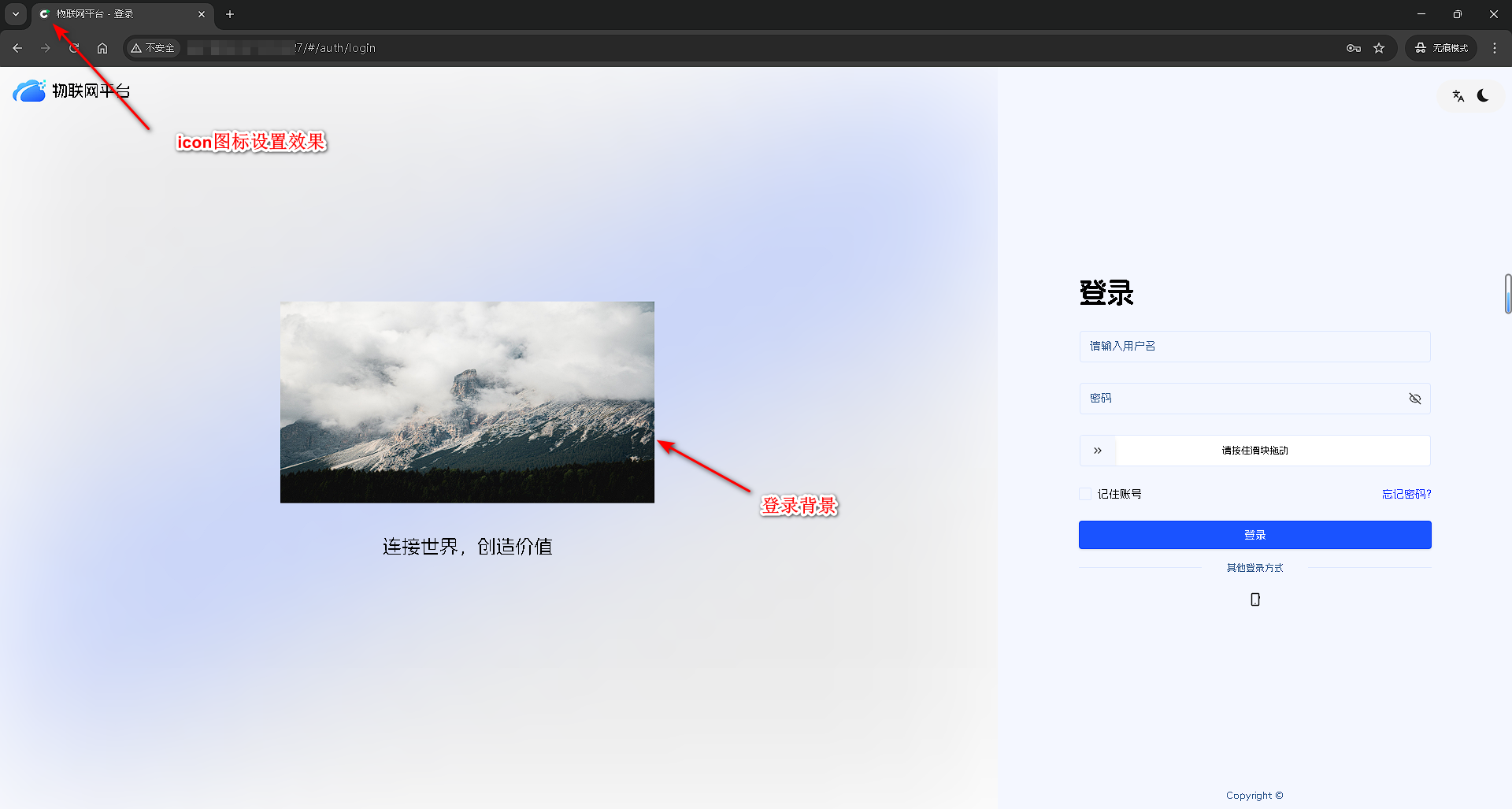Viewport: 1512px width, 809px height.
Task: Open a new browser tab
Action: (x=230, y=14)
